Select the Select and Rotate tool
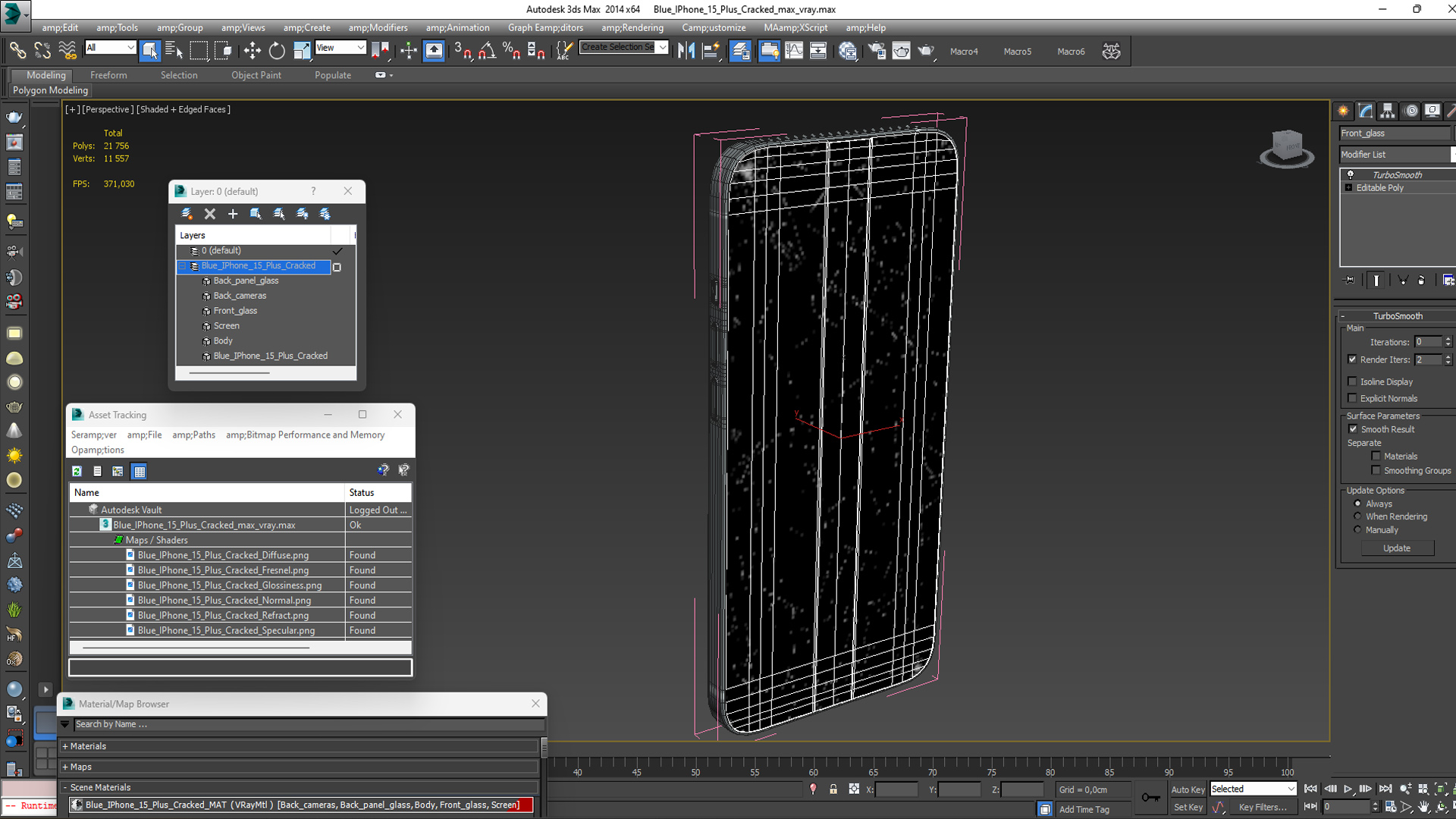Image resolution: width=1456 pixels, height=819 pixels. [x=277, y=51]
